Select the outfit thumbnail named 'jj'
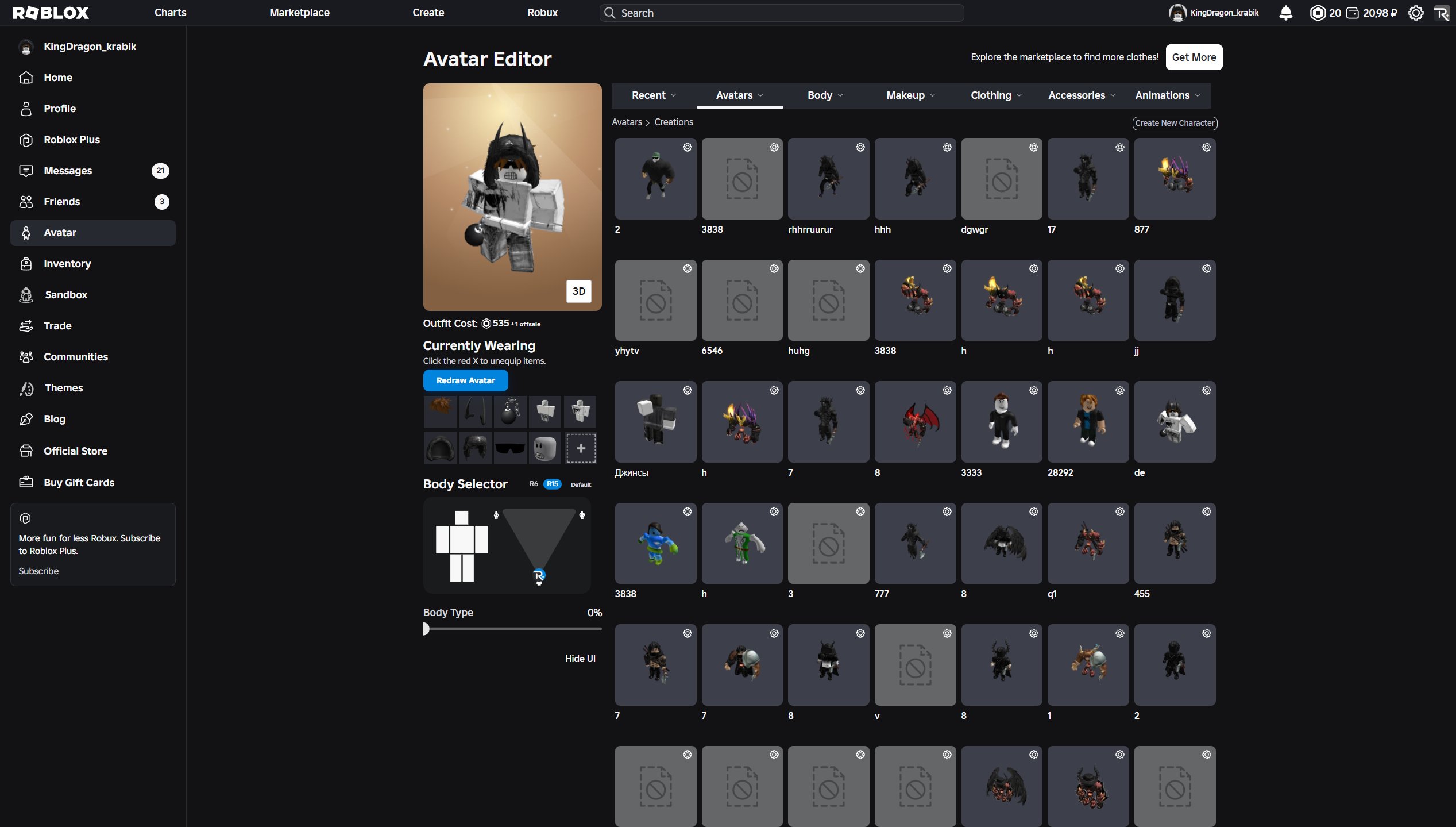Viewport: 1456px width, 827px height. coord(1175,300)
